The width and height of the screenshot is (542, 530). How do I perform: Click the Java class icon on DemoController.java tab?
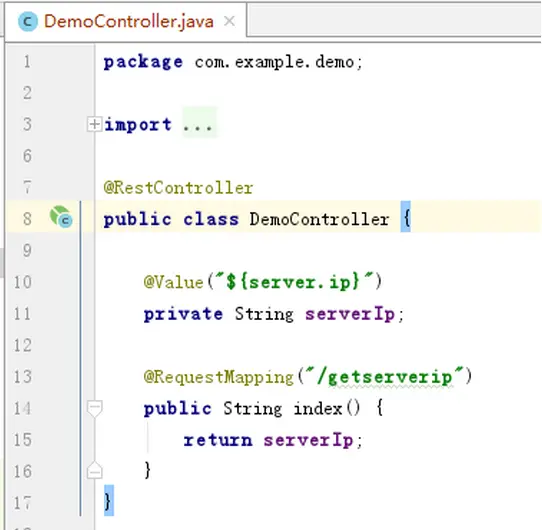28,22
